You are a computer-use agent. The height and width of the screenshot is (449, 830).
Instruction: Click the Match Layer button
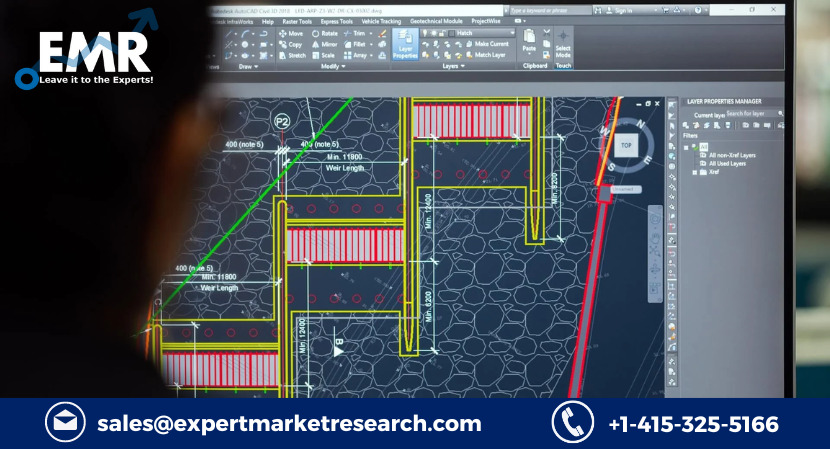486,55
